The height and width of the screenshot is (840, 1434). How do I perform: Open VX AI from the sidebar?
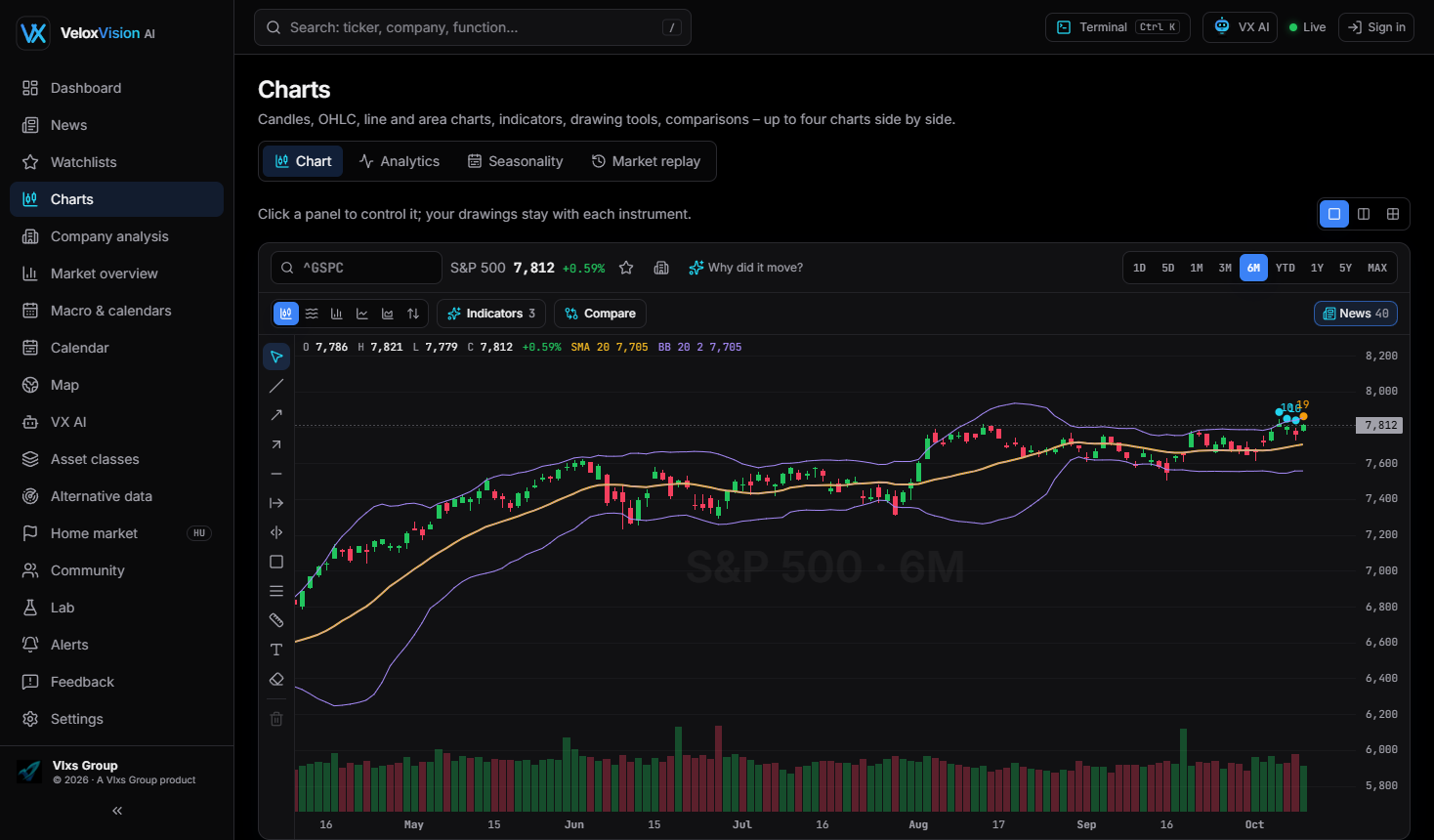pyautogui.click(x=116, y=422)
